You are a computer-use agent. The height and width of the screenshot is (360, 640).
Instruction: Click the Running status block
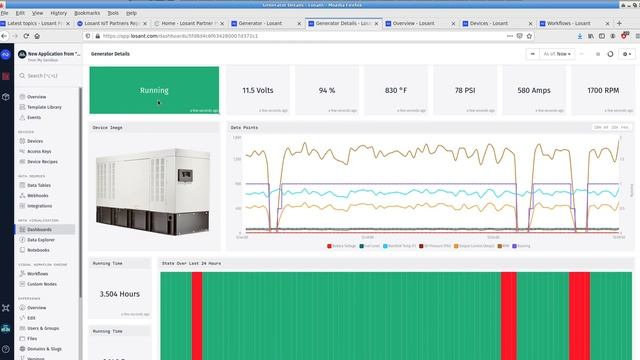[154, 90]
